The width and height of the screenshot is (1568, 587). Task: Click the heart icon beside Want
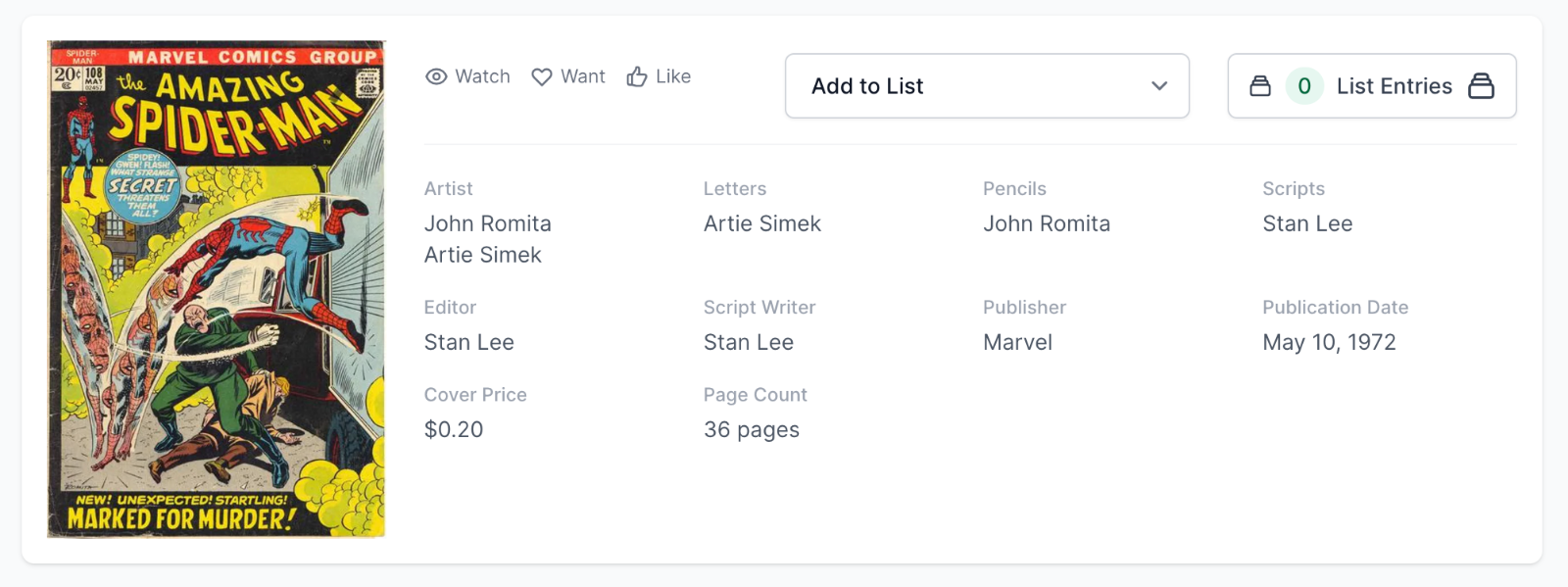pyautogui.click(x=542, y=76)
